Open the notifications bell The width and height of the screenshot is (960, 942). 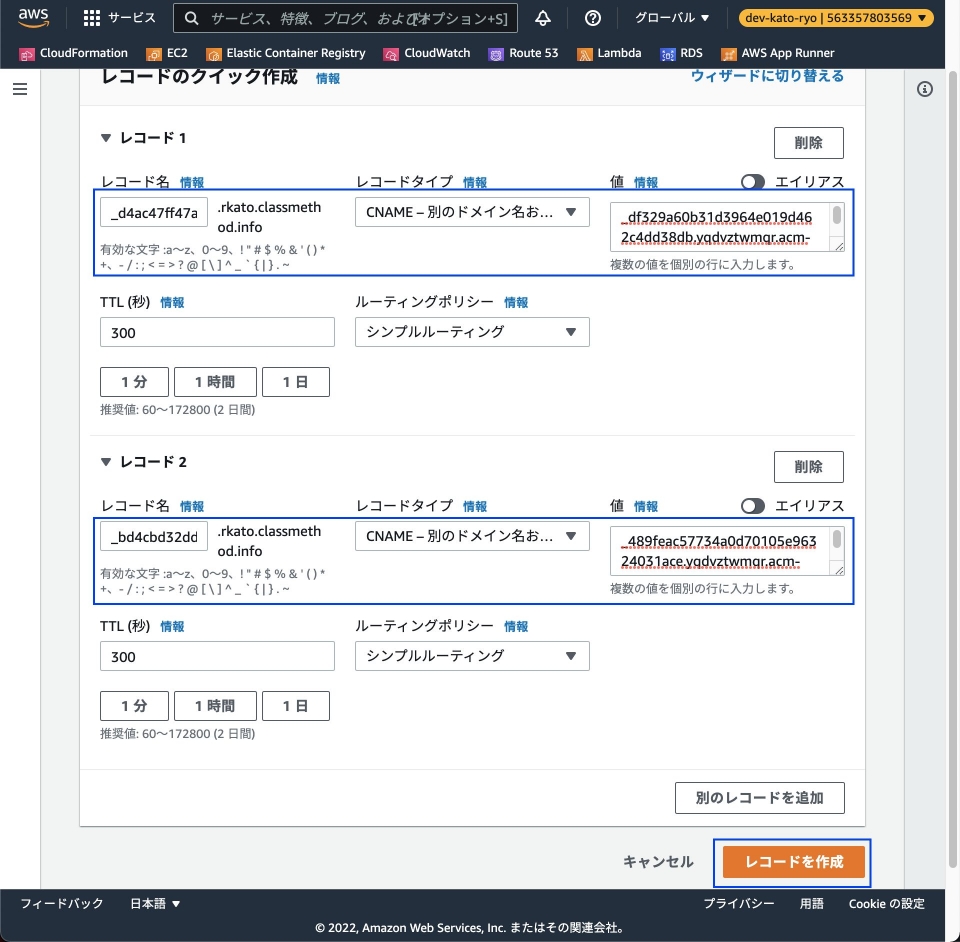[x=543, y=17]
